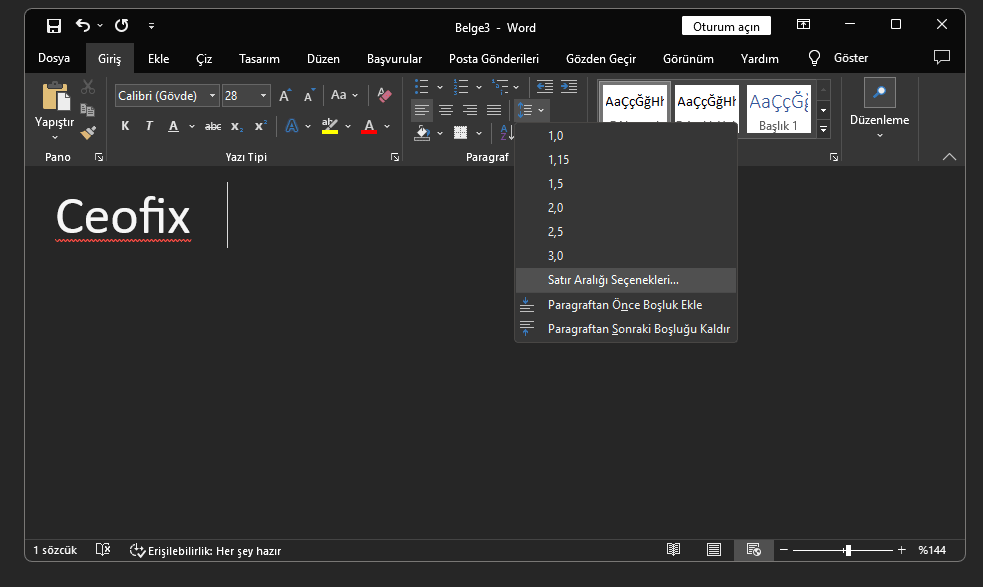The image size is (983, 587).
Task: Select 1,15 line spacing
Action: pyautogui.click(x=626, y=160)
